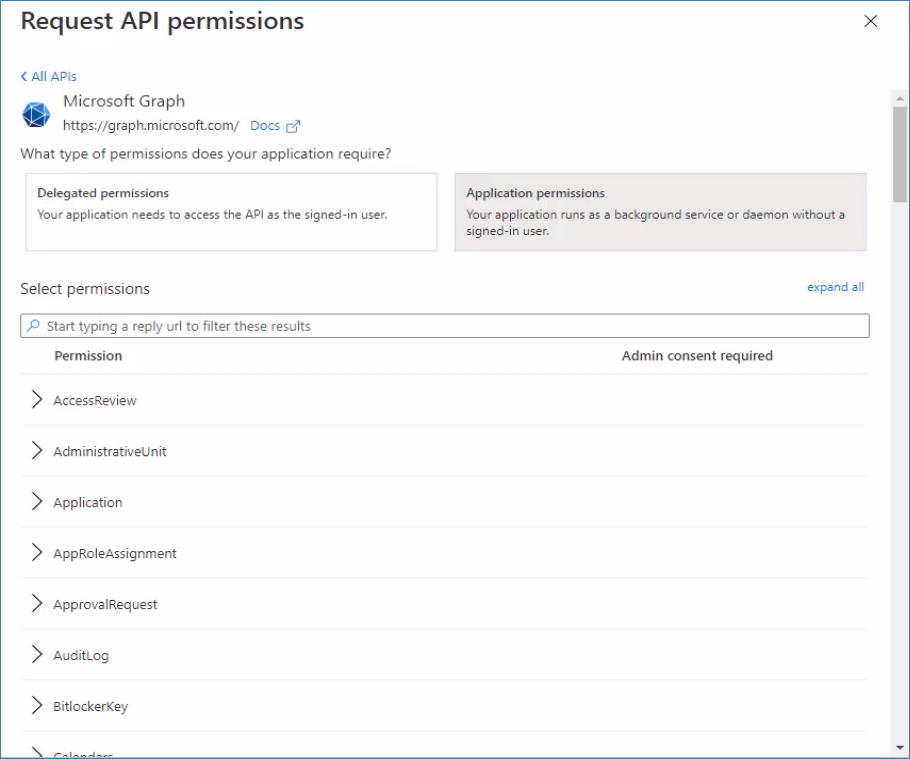Viewport: 910px width, 759px height.
Task: Click the back chevron beside All APIs
Action: [24, 77]
